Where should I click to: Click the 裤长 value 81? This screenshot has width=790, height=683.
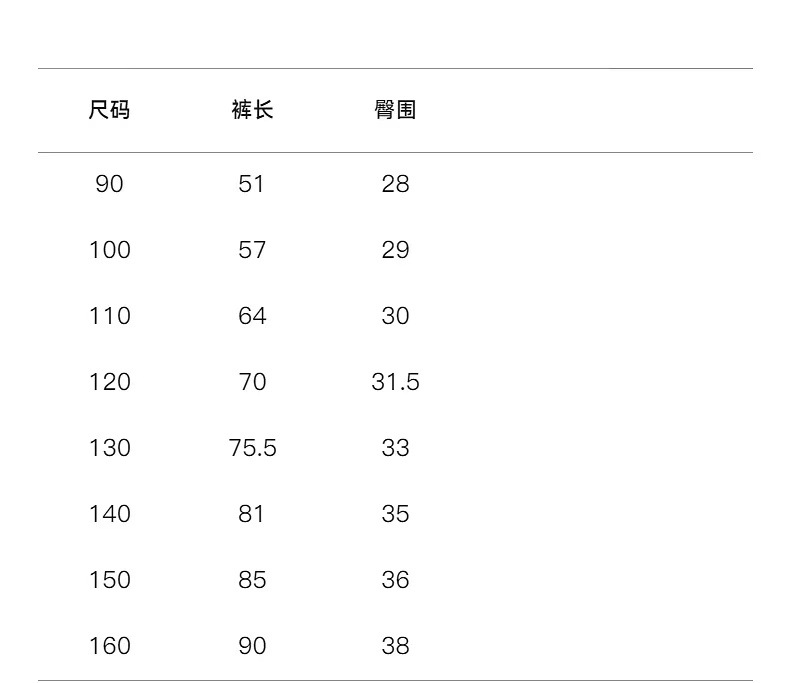click(x=252, y=514)
